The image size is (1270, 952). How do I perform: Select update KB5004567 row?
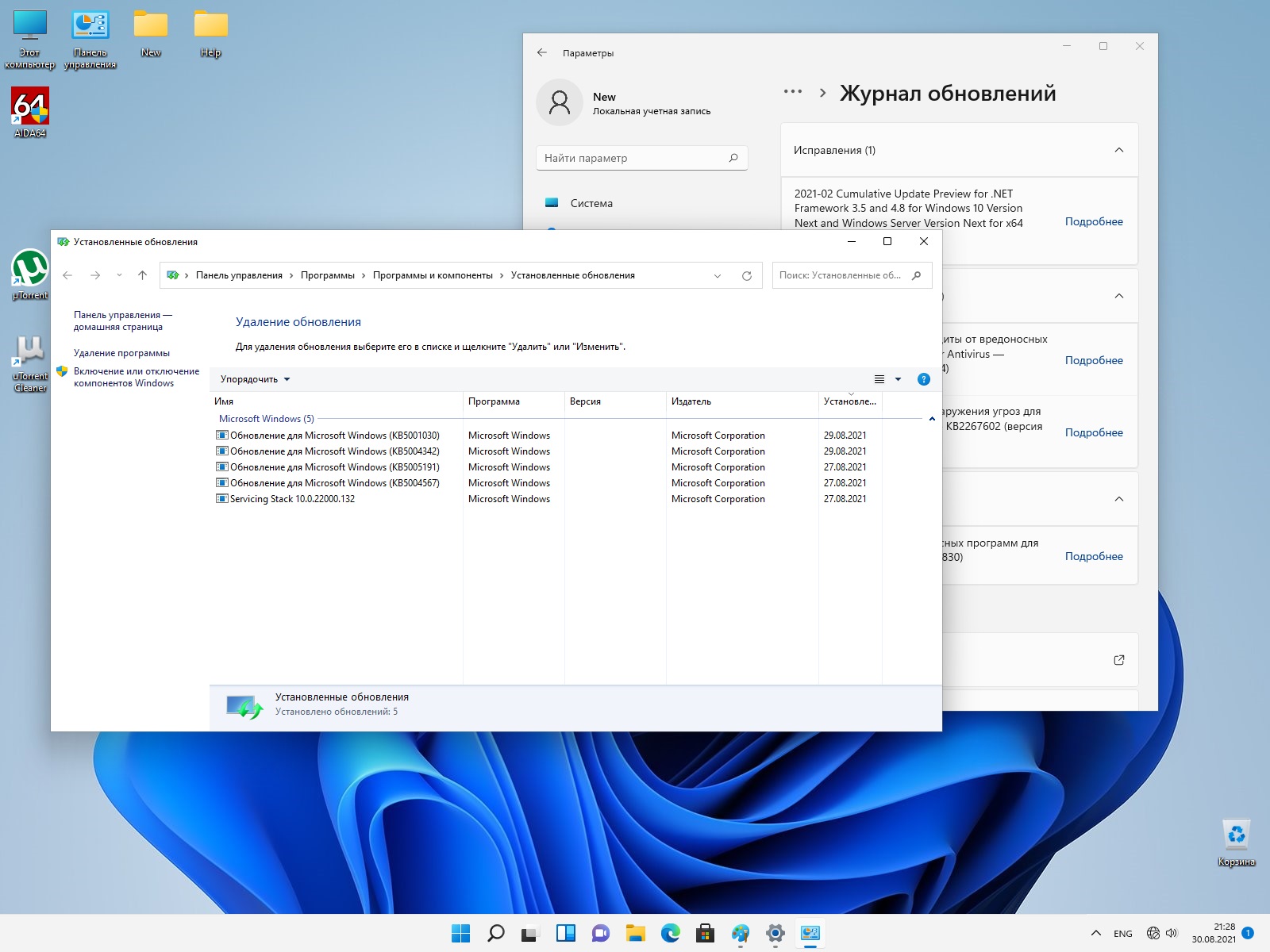[546, 483]
